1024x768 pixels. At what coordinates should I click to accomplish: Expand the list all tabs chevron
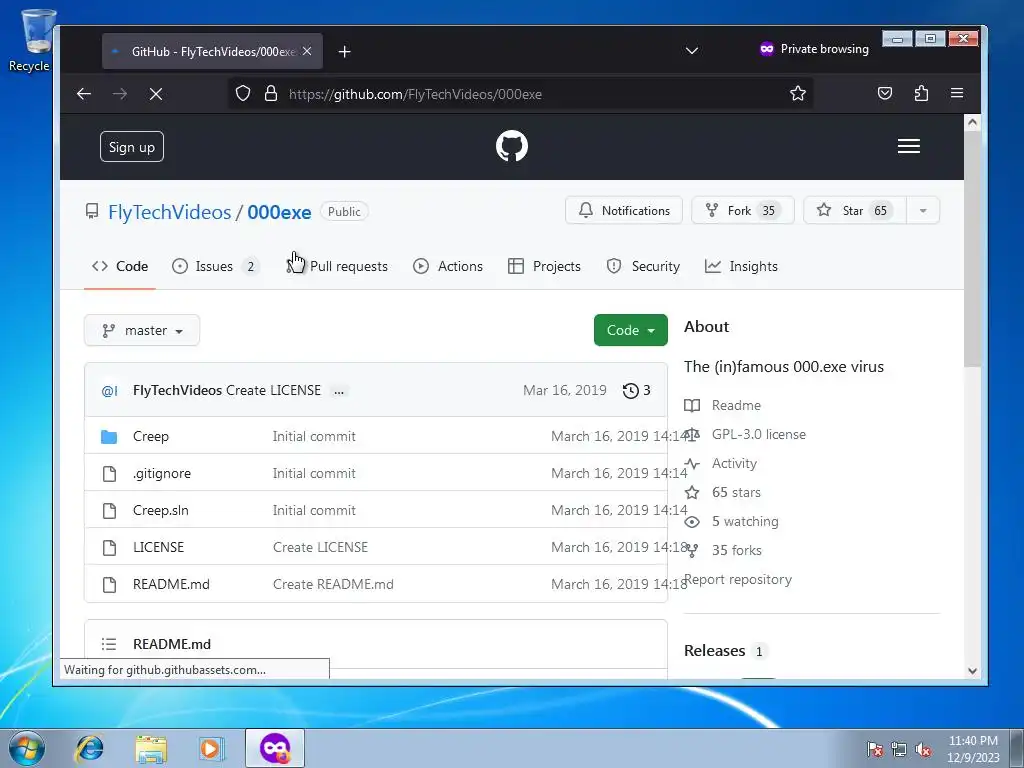[692, 51]
